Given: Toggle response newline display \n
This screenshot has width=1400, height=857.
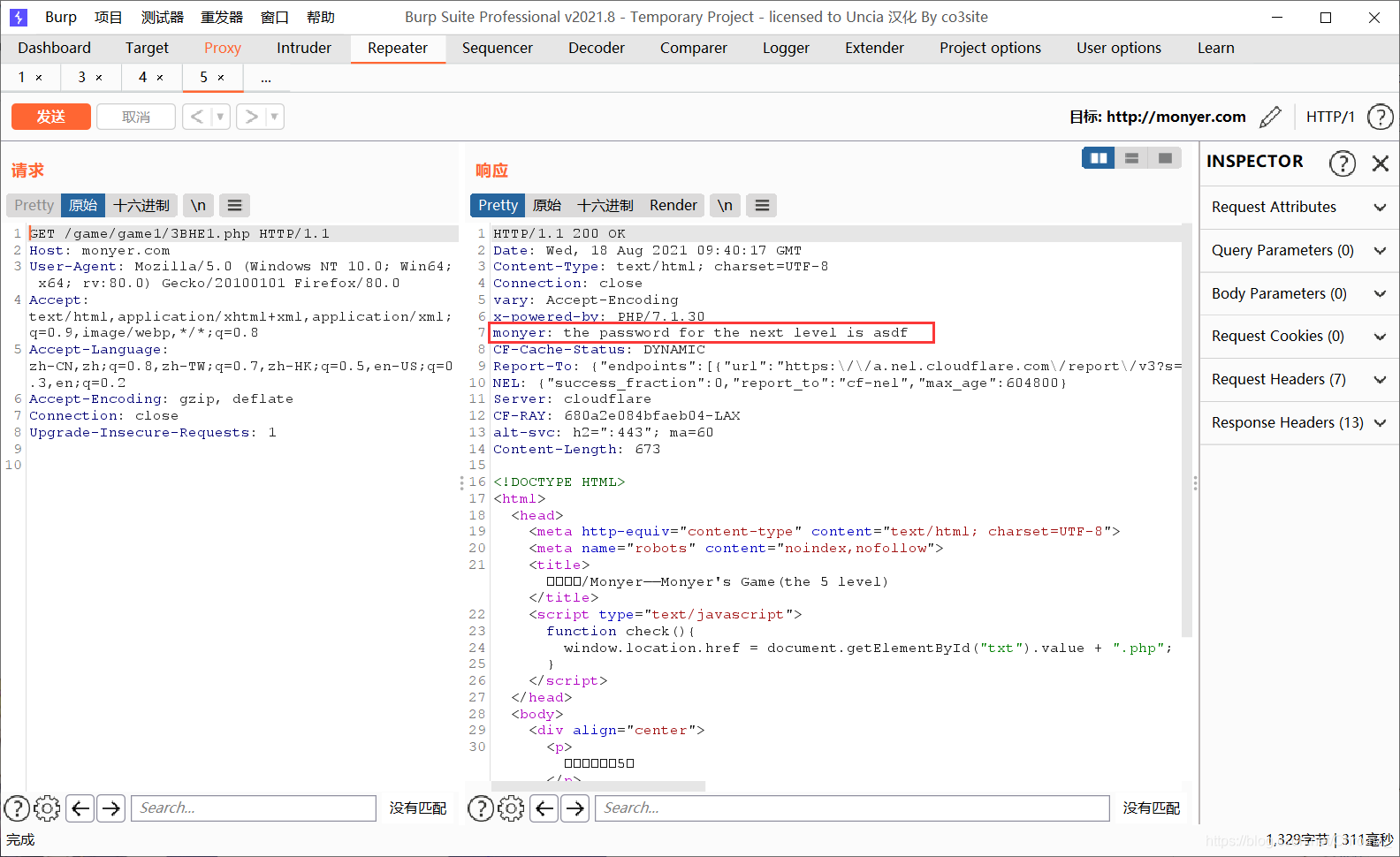Looking at the screenshot, I should click(x=725, y=205).
